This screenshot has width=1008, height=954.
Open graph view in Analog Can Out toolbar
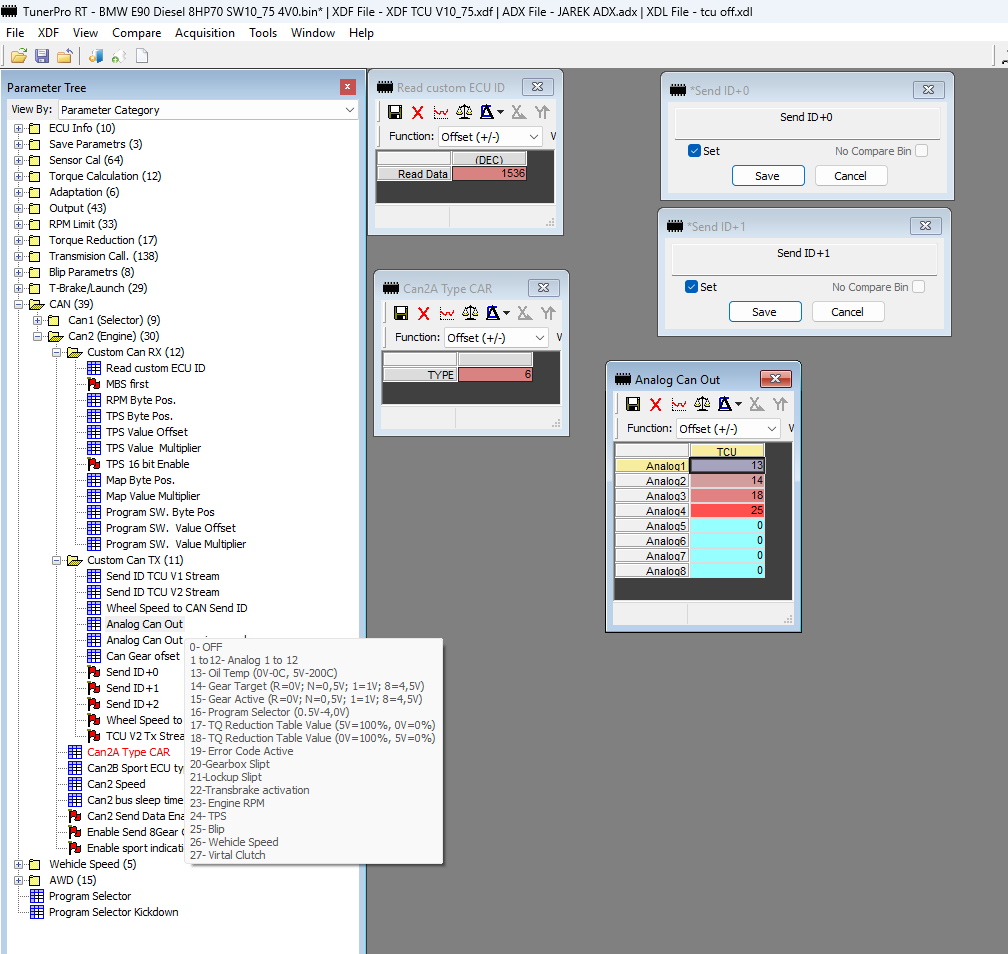click(679, 404)
